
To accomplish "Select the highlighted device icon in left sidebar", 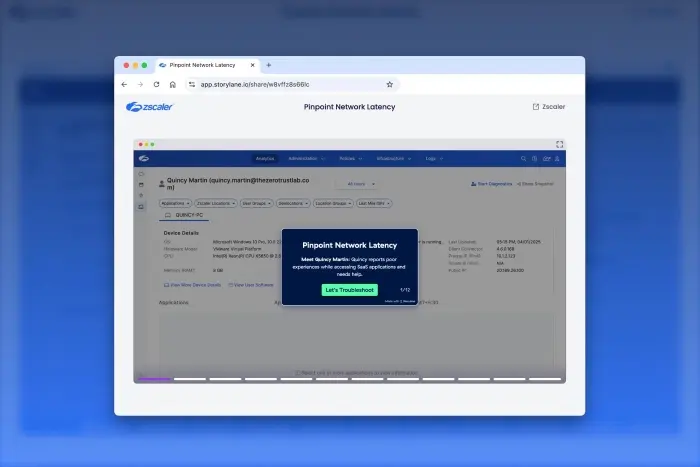I will click(141, 207).
